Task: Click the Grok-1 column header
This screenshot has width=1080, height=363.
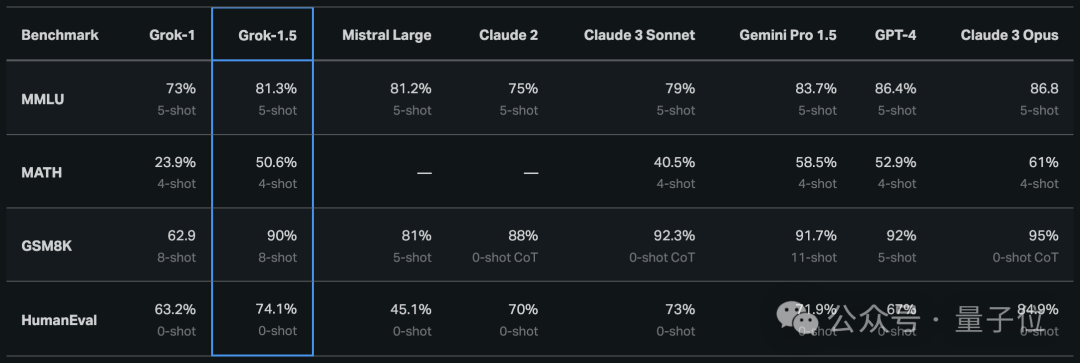Action: click(x=172, y=35)
